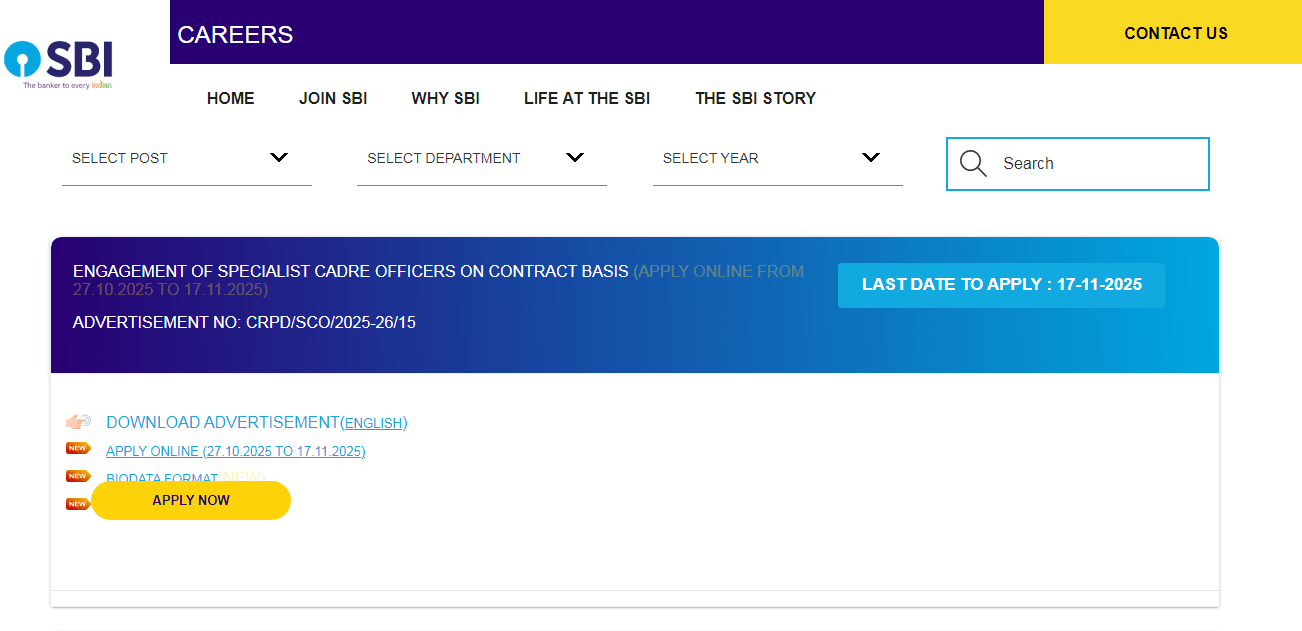The width and height of the screenshot is (1302, 631).
Task: Open the WHY SBI page
Action: (445, 98)
